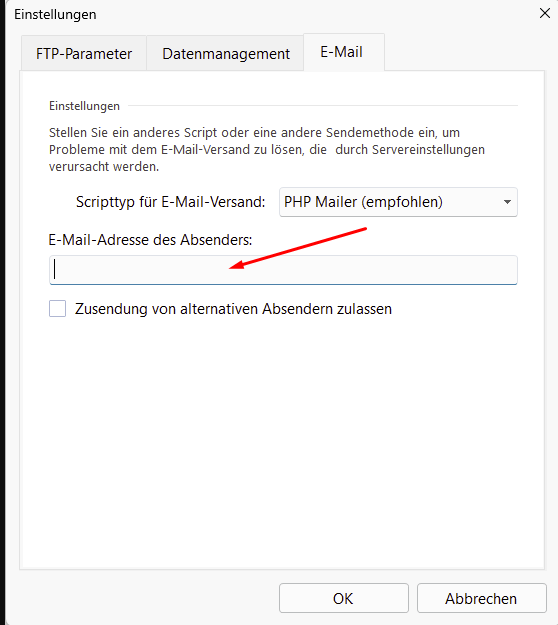Click the description paragraph about Sendemethode
The width and height of the screenshot is (558, 625).
[x=267, y=149]
